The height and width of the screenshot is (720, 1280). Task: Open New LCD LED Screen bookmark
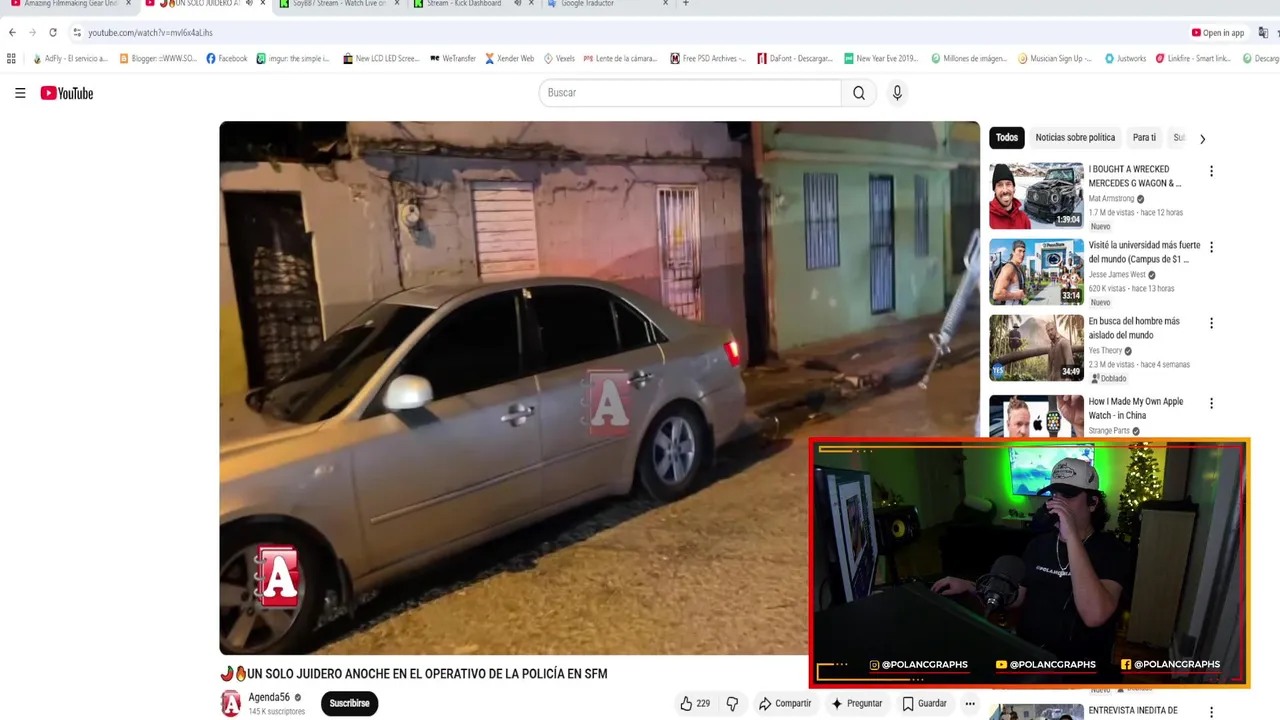(x=380, y=58)
